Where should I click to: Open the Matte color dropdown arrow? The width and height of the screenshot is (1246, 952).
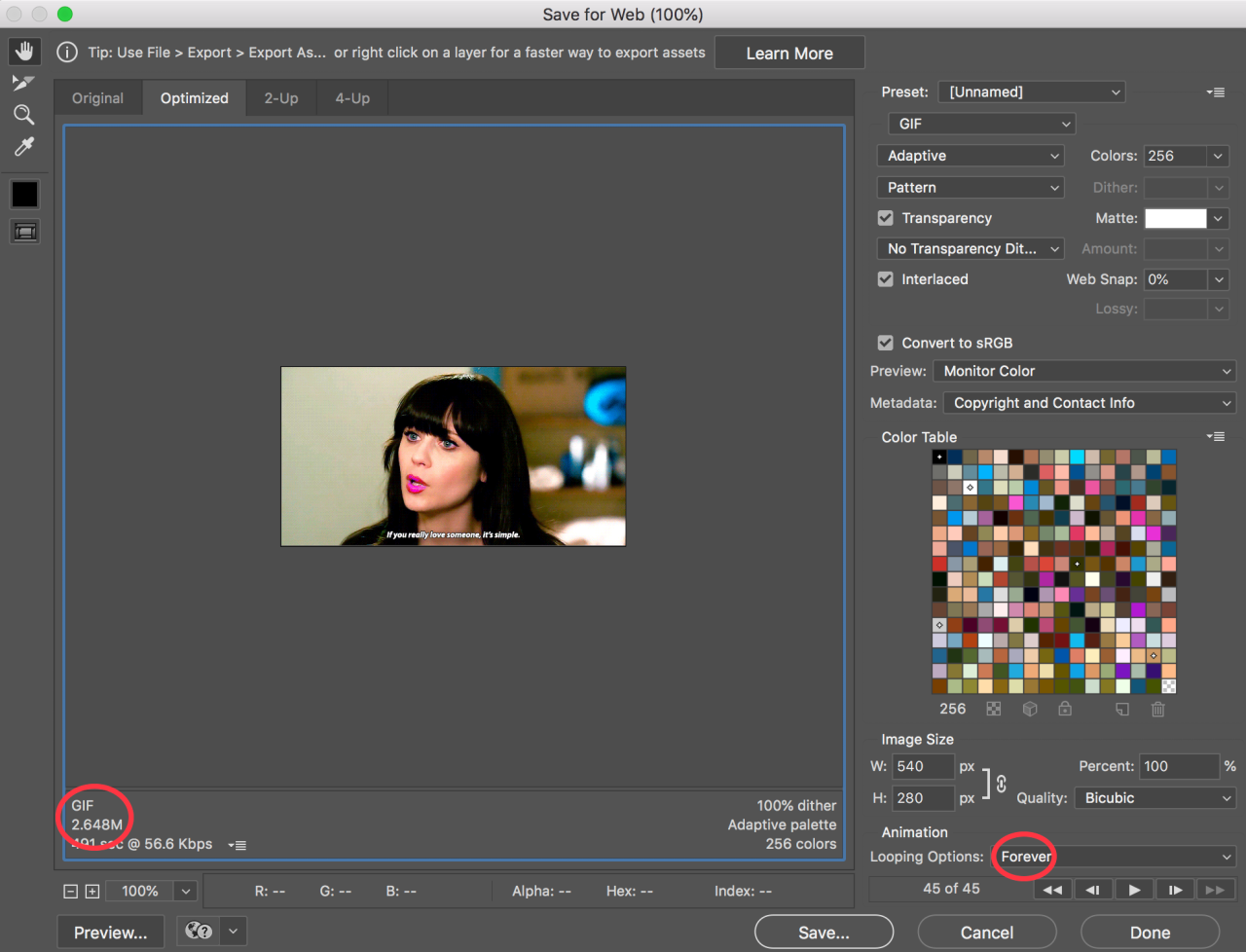[x=1219, y=219]
